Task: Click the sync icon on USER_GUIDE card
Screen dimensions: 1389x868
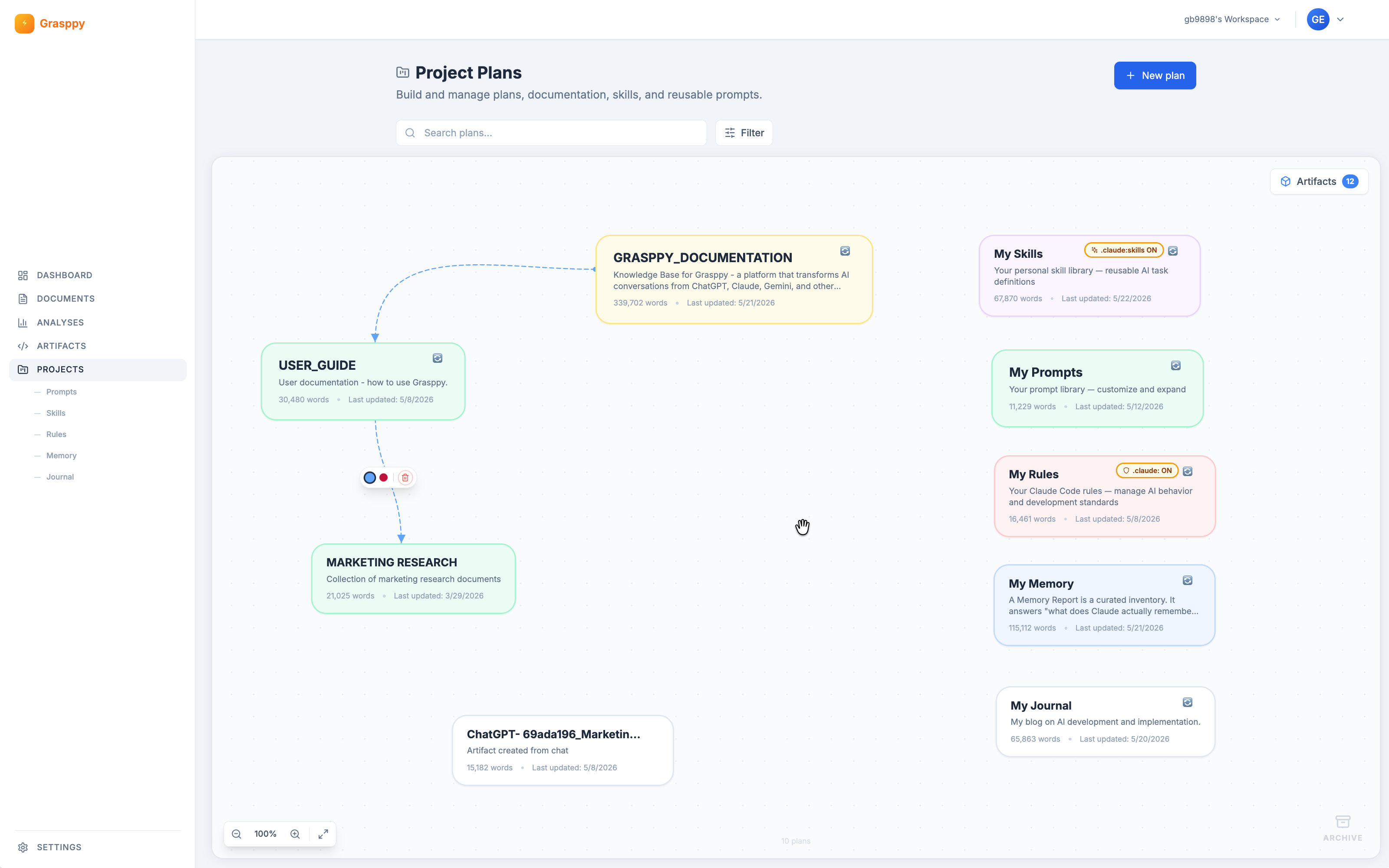Action: click(438, 358)
